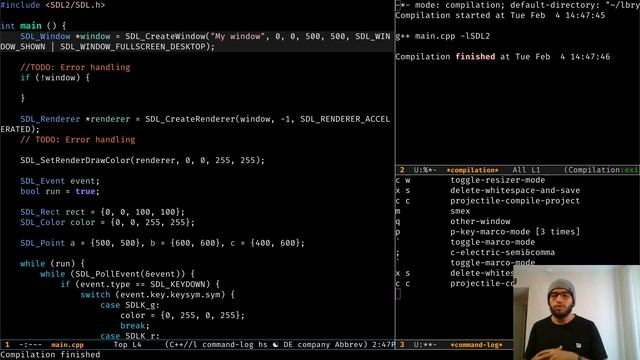
Task: Click 'SDL_Event event;' declaration
Action: (x=60, y=181)
